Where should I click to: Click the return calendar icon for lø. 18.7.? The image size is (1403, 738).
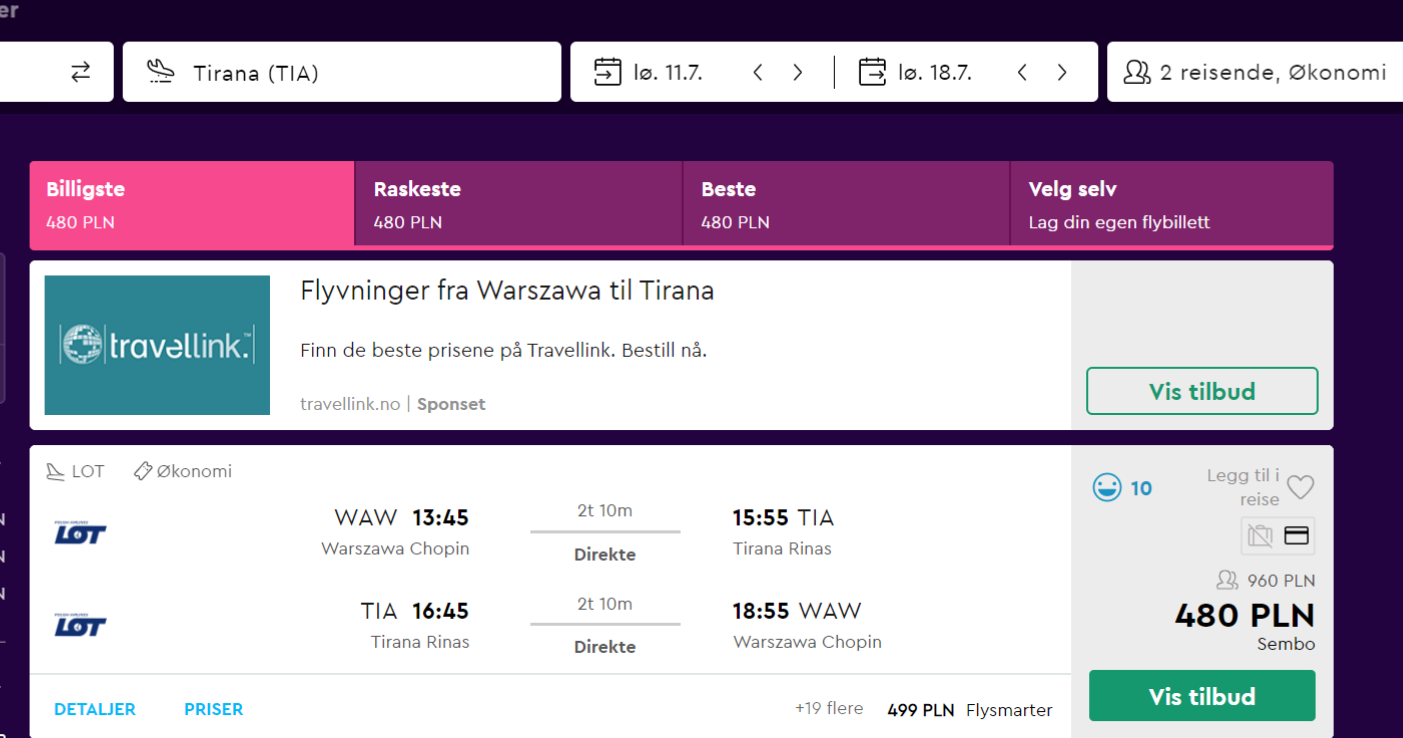click(872, 72)
